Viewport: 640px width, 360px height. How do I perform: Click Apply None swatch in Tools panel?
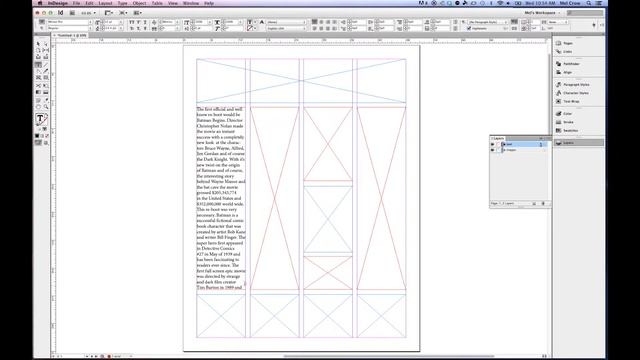click(x=47, y=135)
